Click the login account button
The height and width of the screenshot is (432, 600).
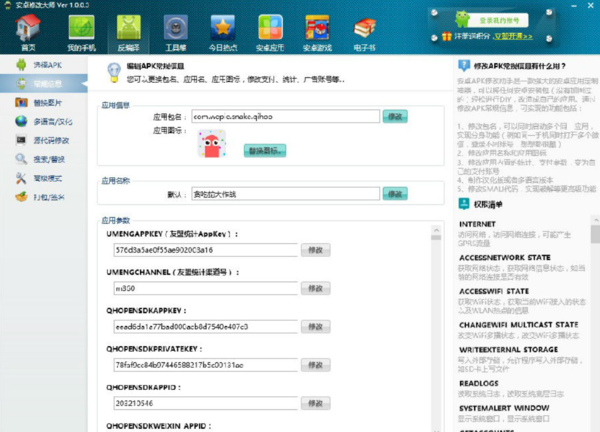coord(499,20)
